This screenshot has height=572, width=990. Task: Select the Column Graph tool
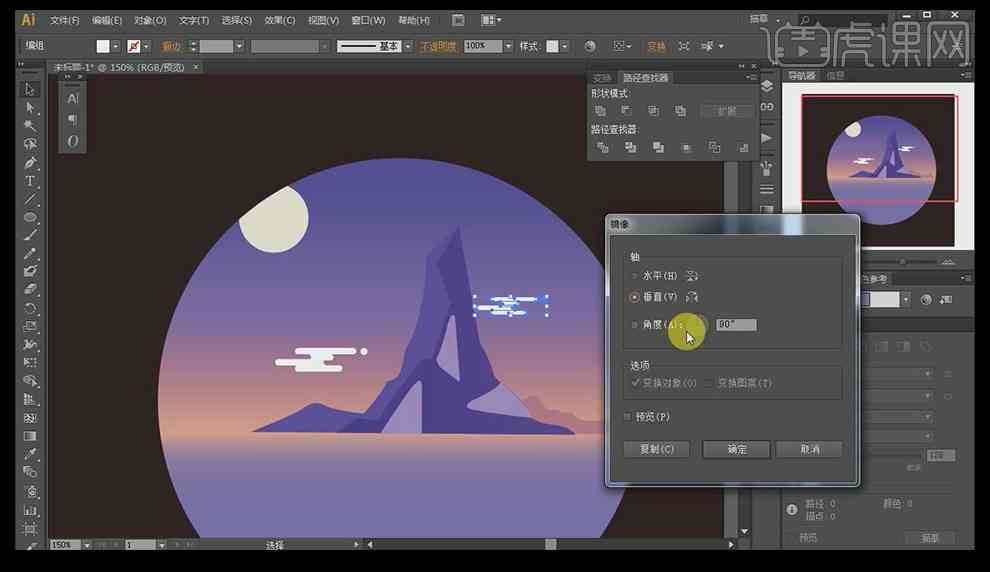[x=30, y=509]
